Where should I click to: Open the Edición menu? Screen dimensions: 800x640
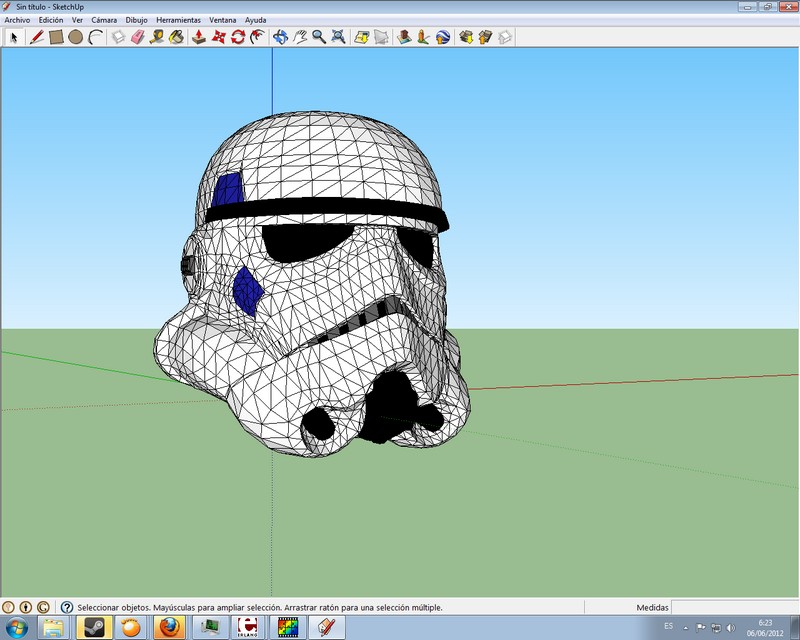pyautogui.click(x=51, y=20)
